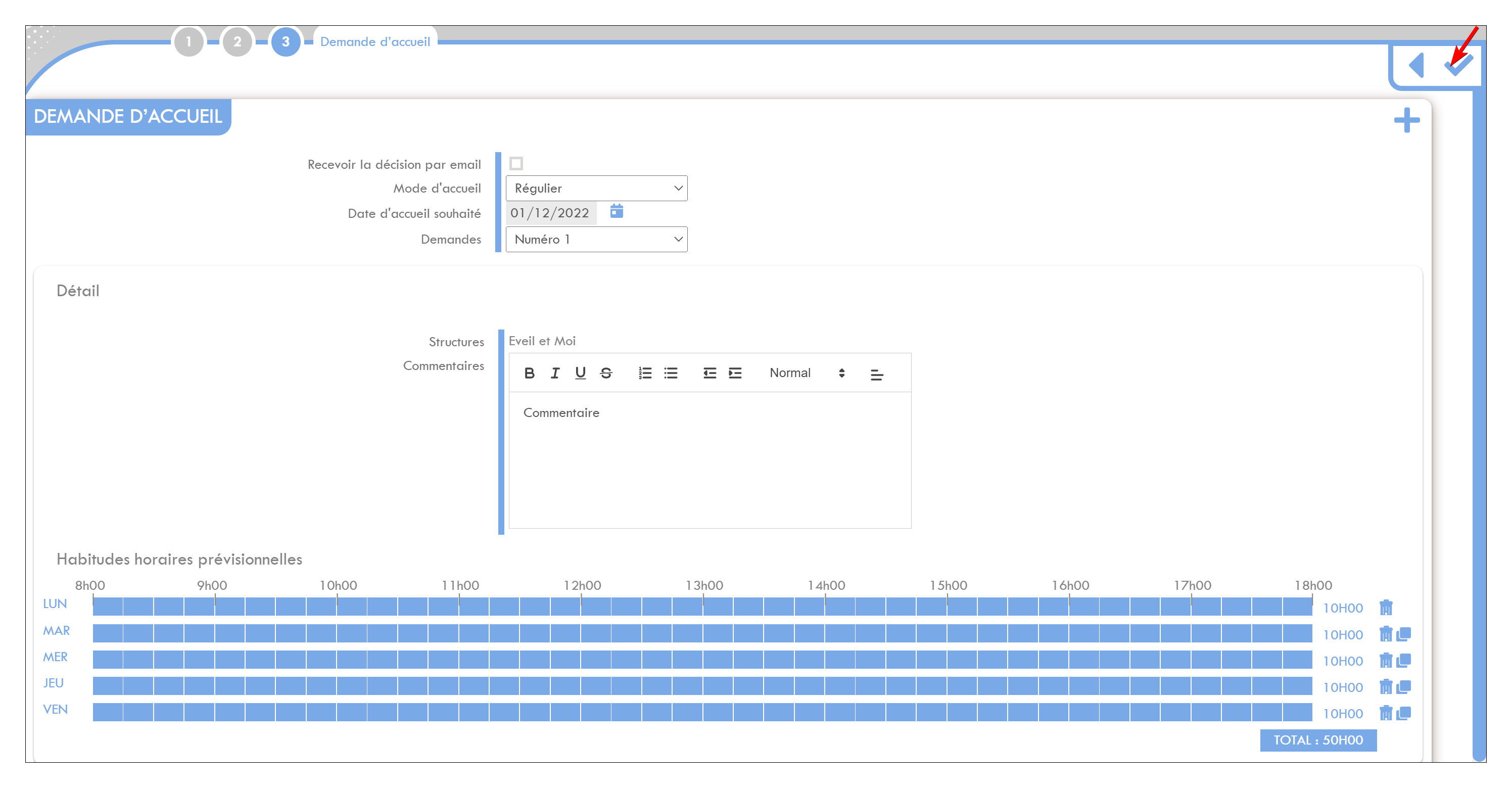This screenshot has width=1512, height=788.
Task: Open the text alignment option
Action: pos(877,374)
